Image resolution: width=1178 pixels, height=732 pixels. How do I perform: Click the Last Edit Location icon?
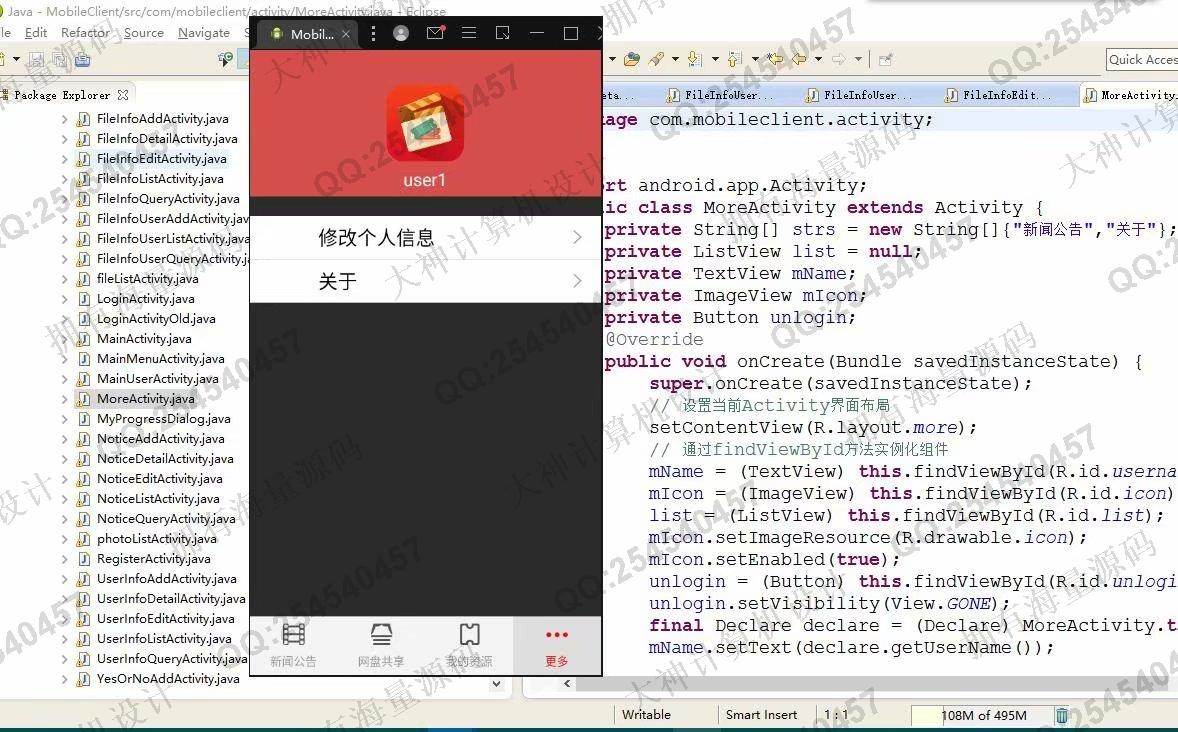[775, 59]
